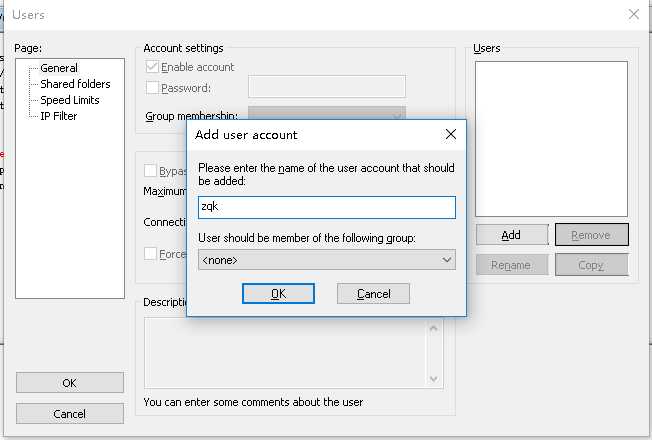
Task: Toggle the Enable account checkbox
Action: coord(152,67)
